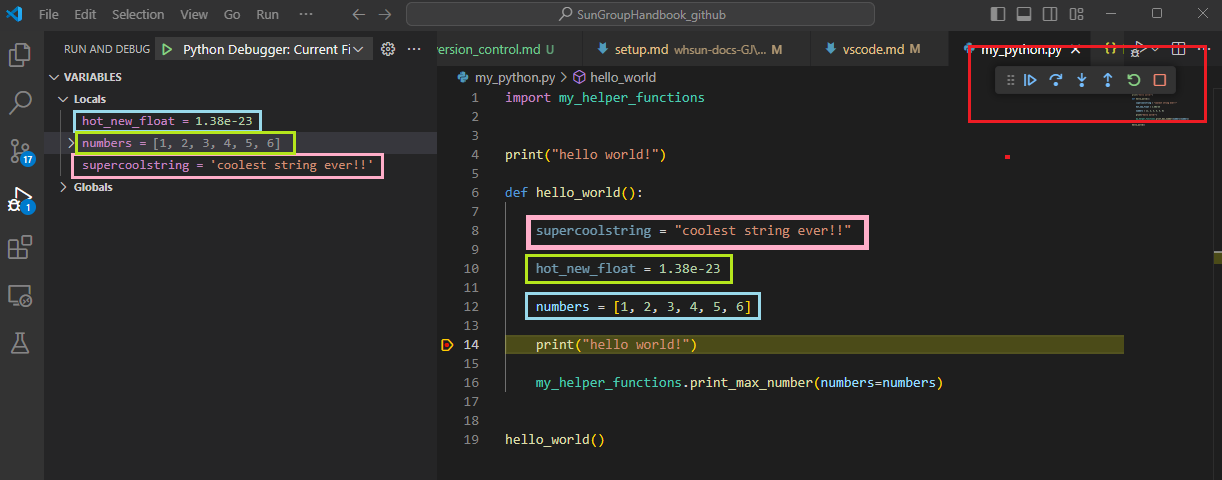Close the my_python.py tab
Image resolution: width=1222 pixels, height=480 pixels.
point(1075,50)
